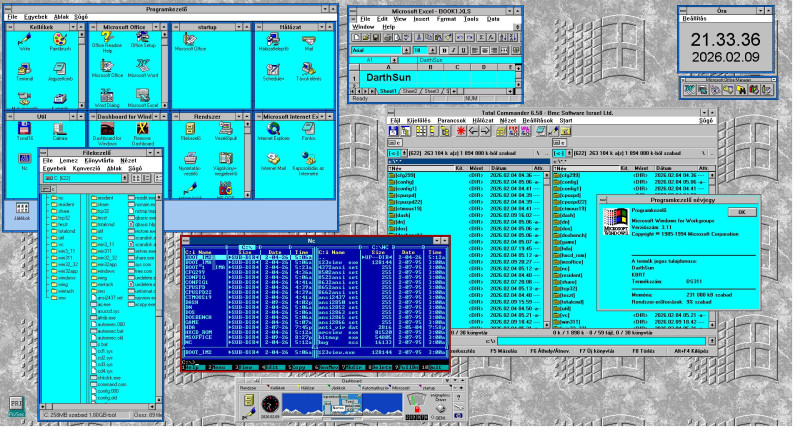The height and width of the screenshot is (434, 800).
Task: Select the Fontos icon in Internet Explorer group
Action: pos(309,132)
